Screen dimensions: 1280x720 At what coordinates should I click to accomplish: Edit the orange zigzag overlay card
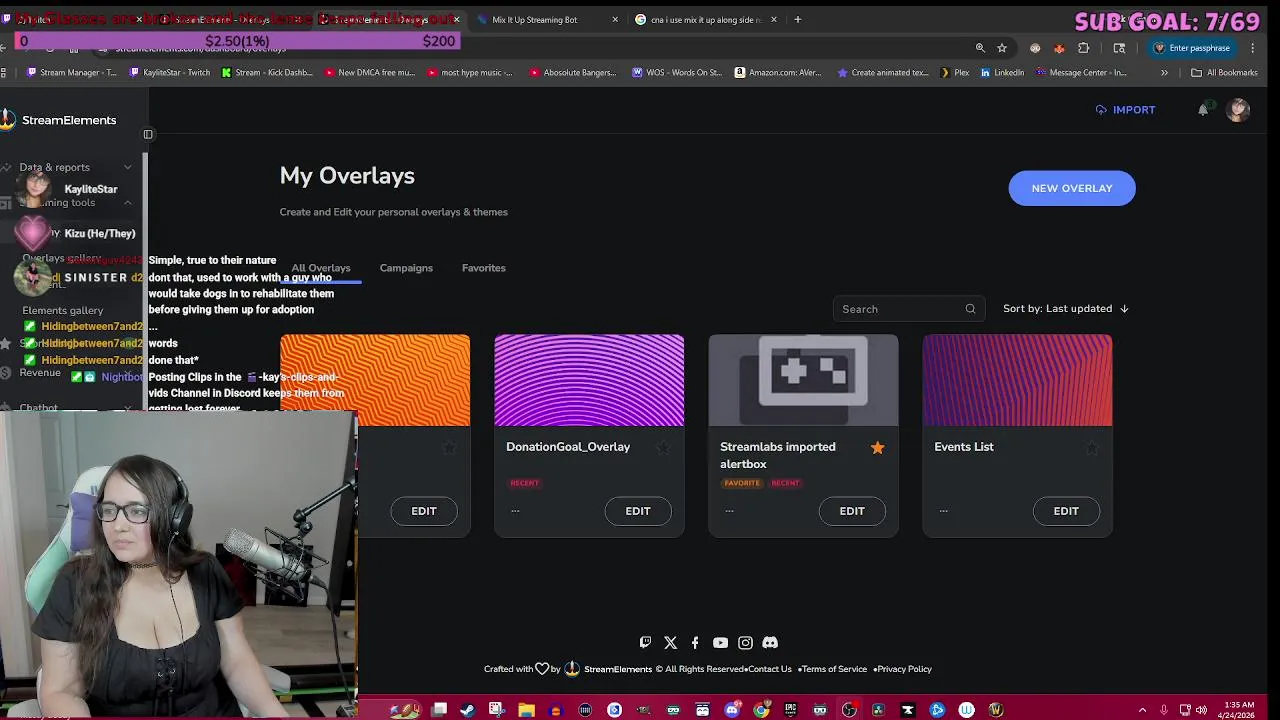point(424,511)
